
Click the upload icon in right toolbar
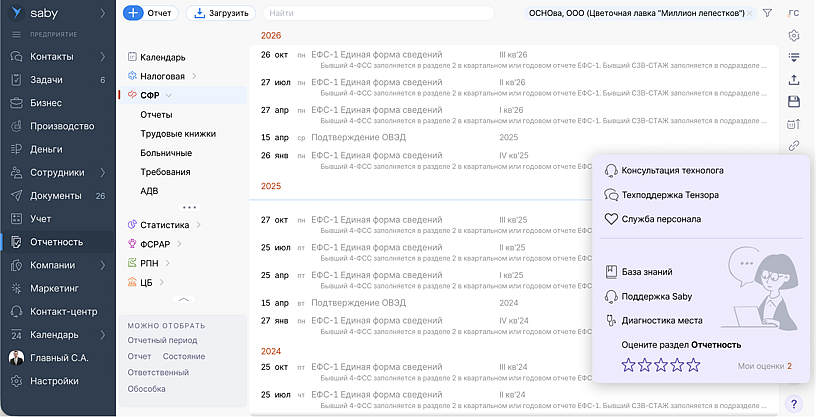coord(794,79)
